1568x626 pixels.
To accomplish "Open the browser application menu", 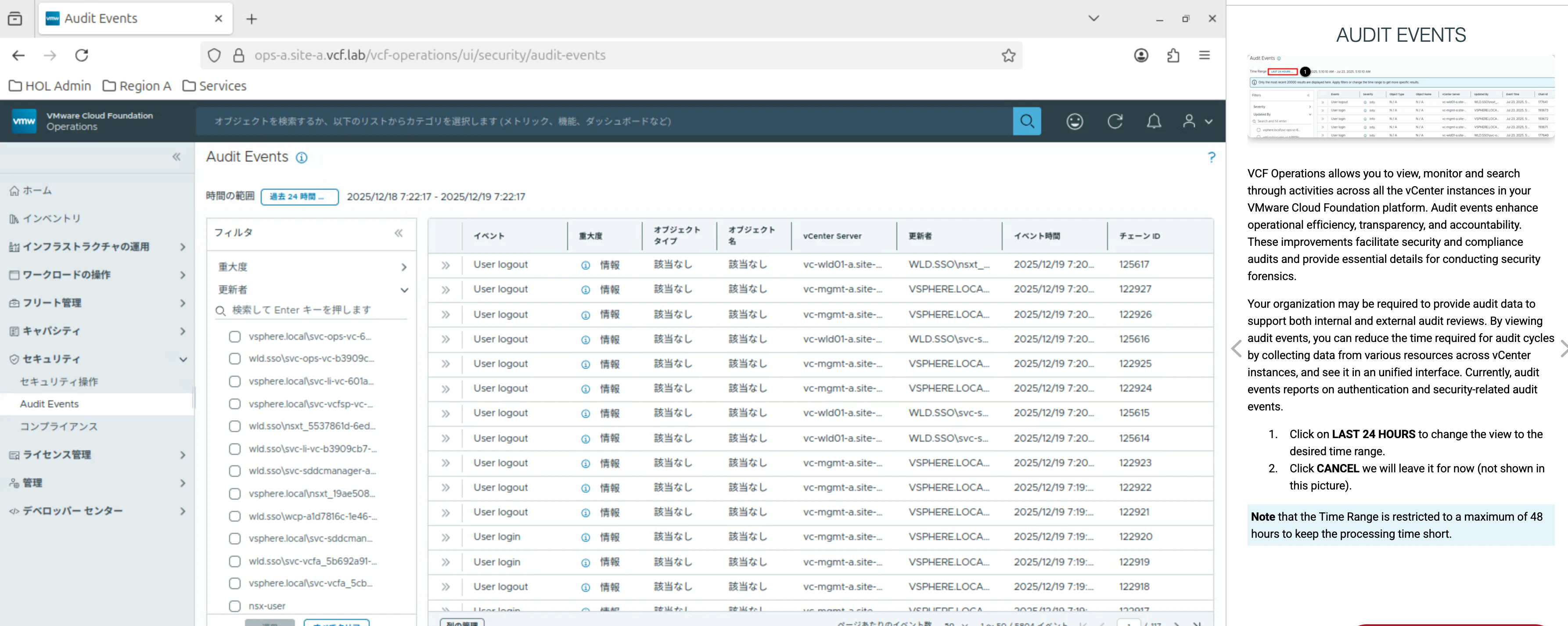I will [1204, 55].
